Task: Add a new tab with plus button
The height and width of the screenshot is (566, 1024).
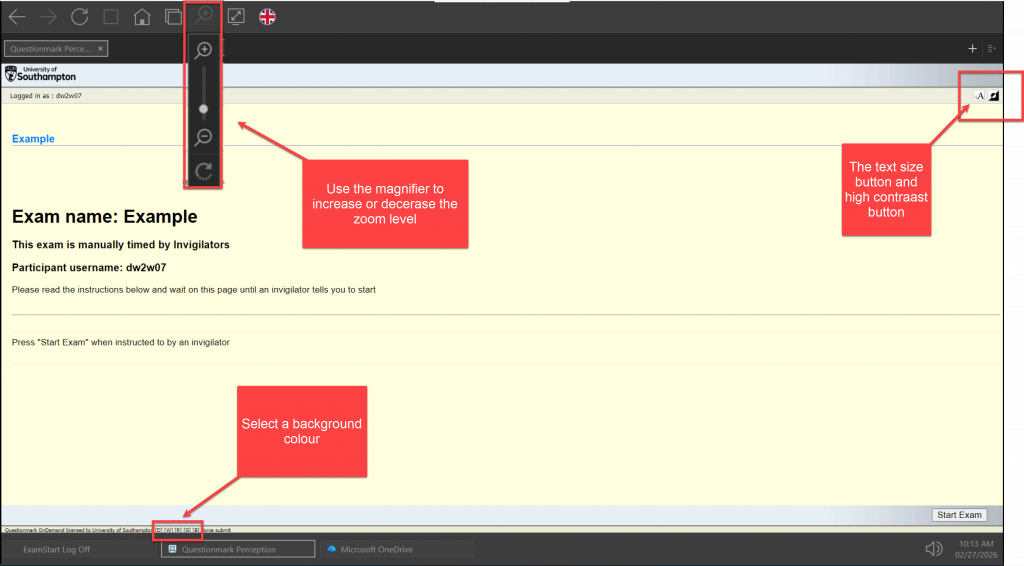Action: (x=972, y=48)
